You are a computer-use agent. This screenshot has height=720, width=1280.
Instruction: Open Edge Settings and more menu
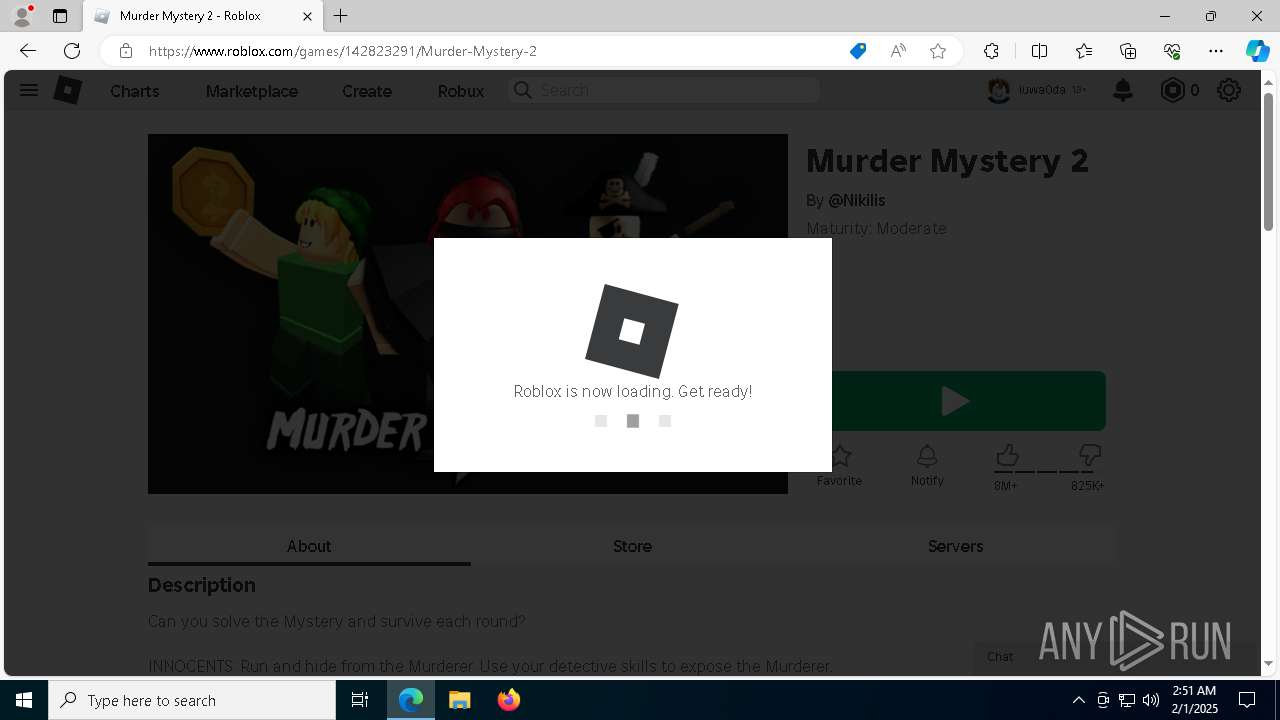pos(1216,51)
